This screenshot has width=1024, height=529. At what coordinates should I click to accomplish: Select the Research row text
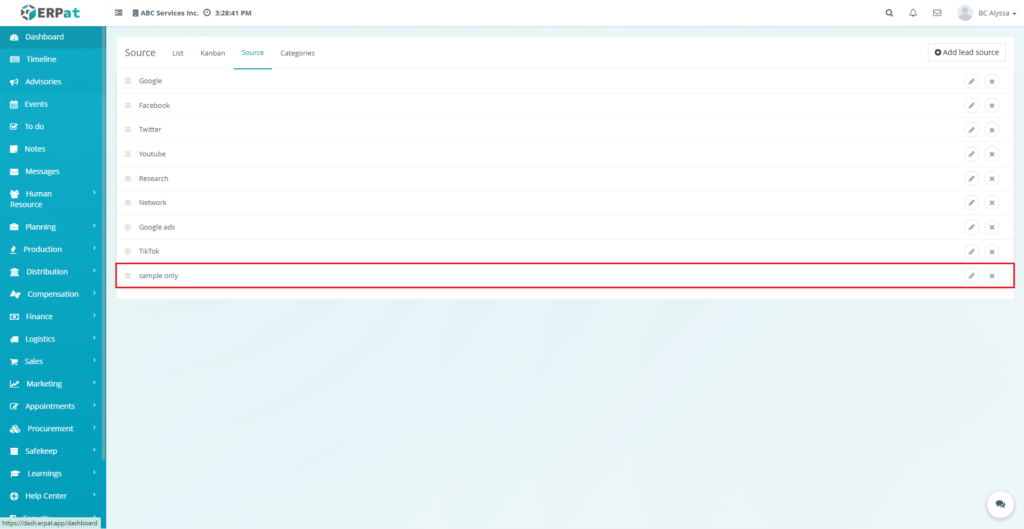click(x=153, y=178)
